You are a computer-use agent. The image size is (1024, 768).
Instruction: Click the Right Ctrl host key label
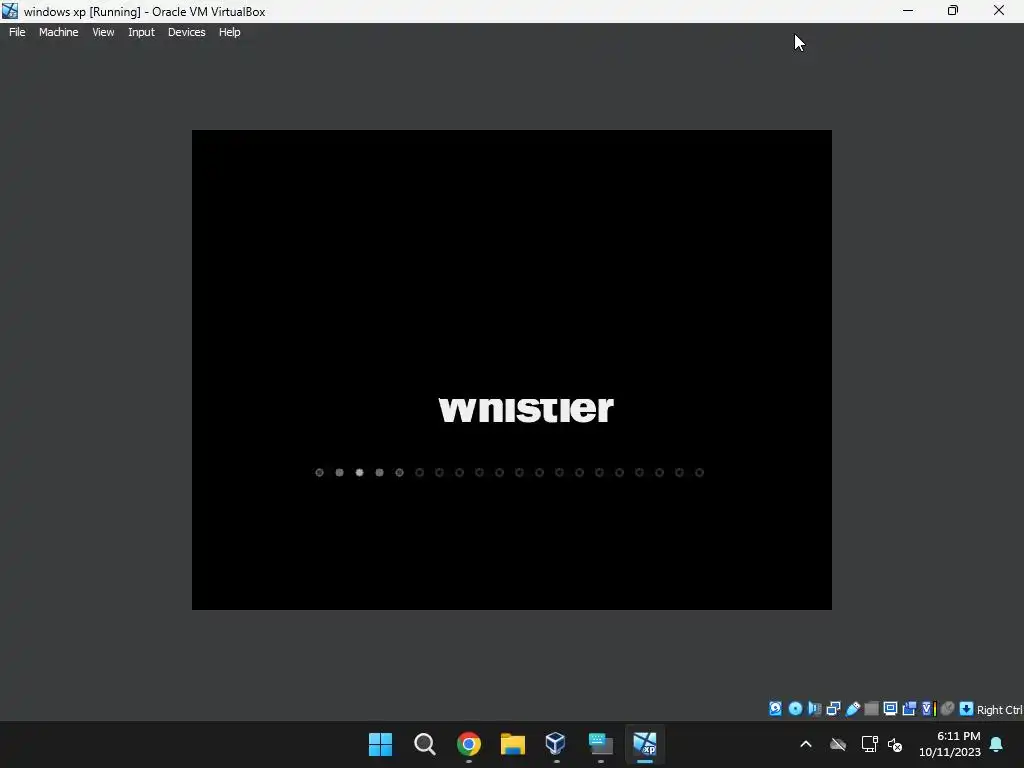(x=999, y=710)
